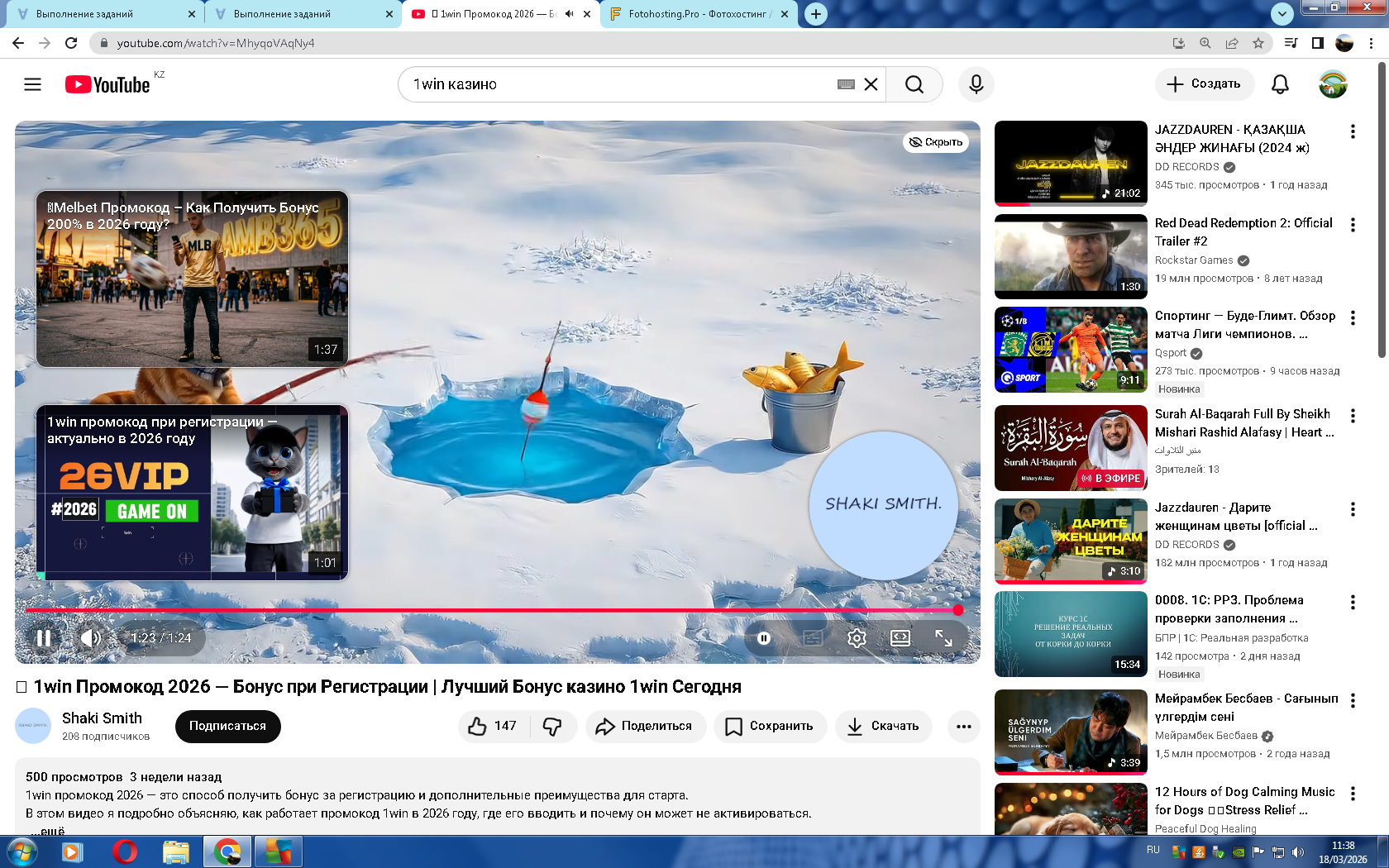This screenshot has width=1389, height=868.
Task: Open YouTube notifications bell
Action: tap(1280, 84)
